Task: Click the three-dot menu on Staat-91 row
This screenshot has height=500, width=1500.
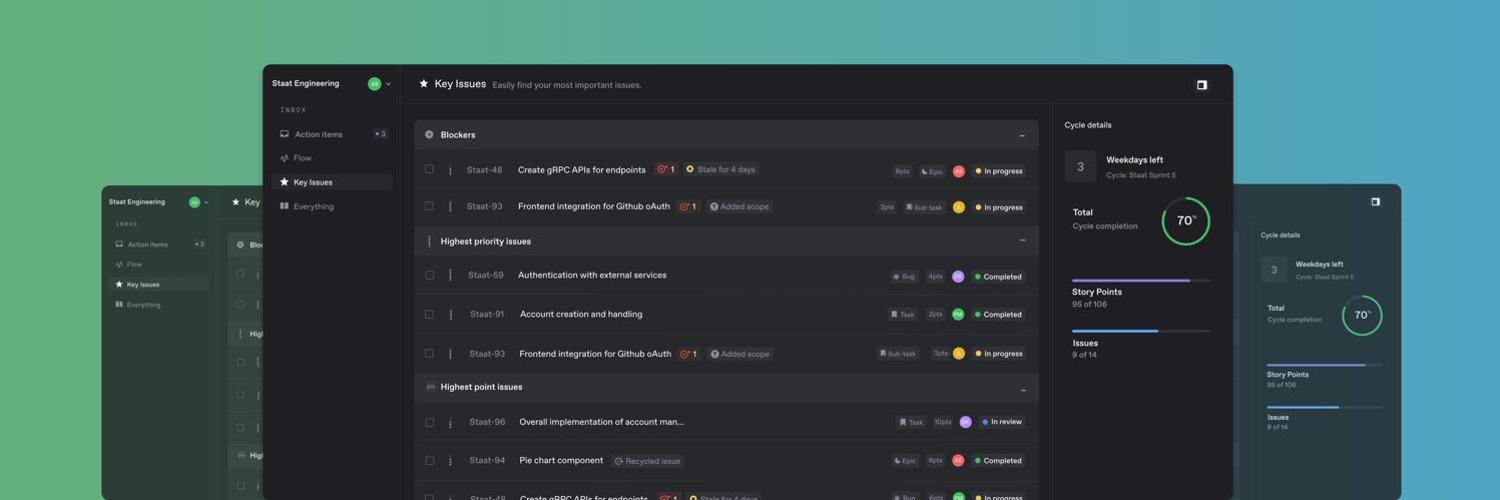Action: [x=449, y=314]
